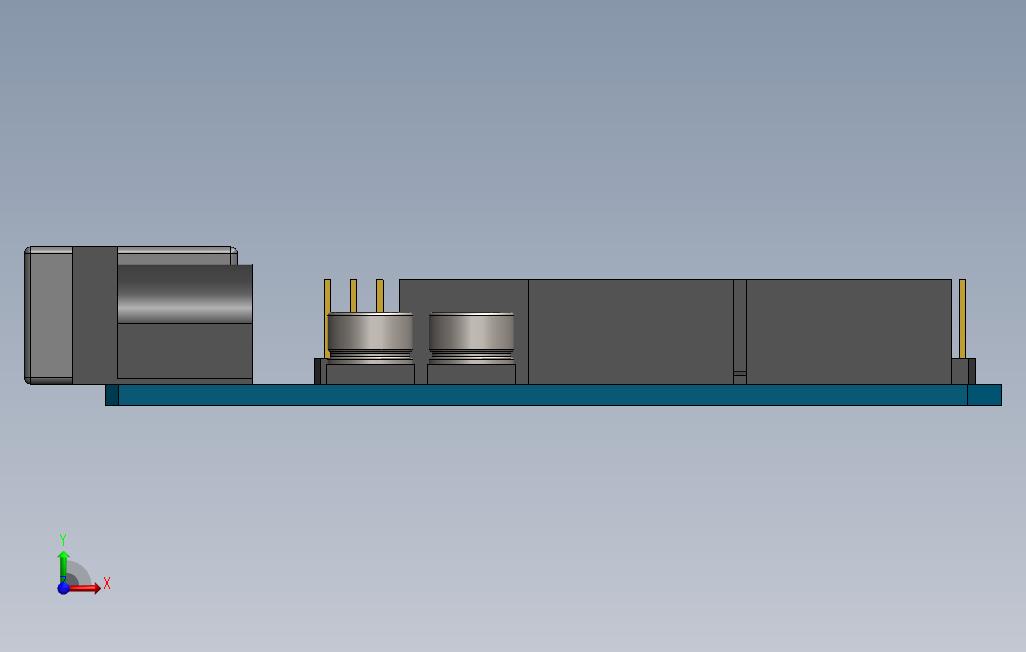The height and width of the screenshot is (652, 1026).
Task: Select the right dark header block
Action: pyautogui.click(x=849, y=332)
